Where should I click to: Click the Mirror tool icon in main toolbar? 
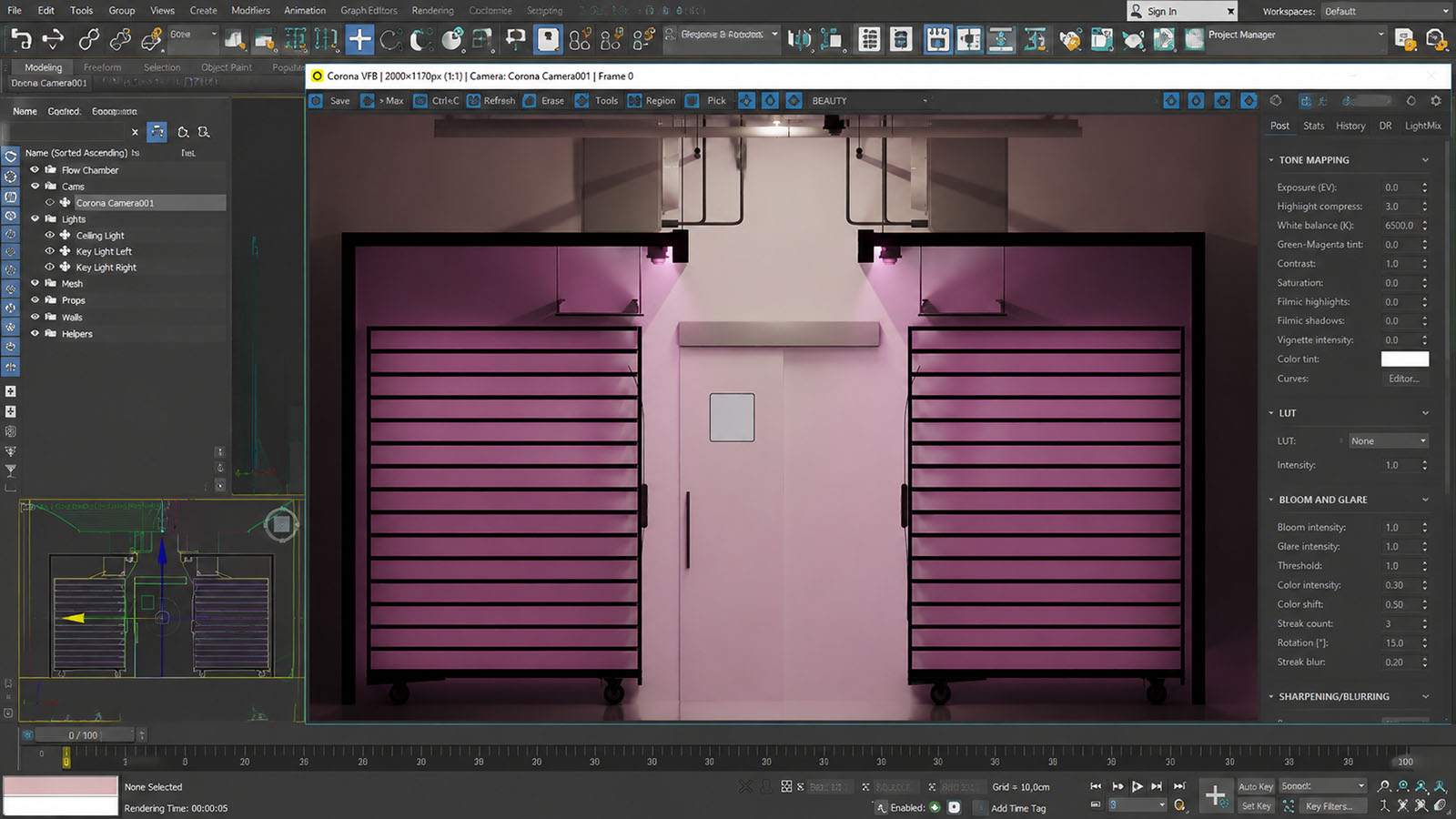tap(799, 39)
